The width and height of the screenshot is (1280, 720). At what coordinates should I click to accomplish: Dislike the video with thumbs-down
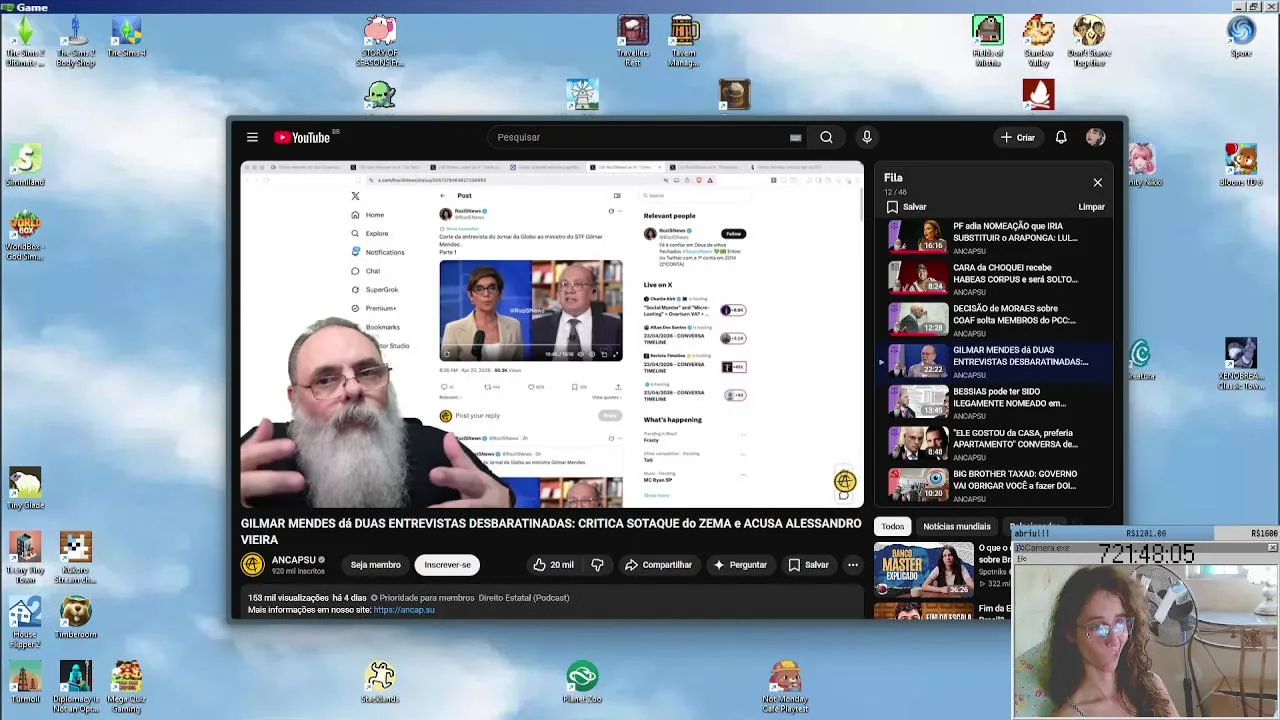point(597,565)
